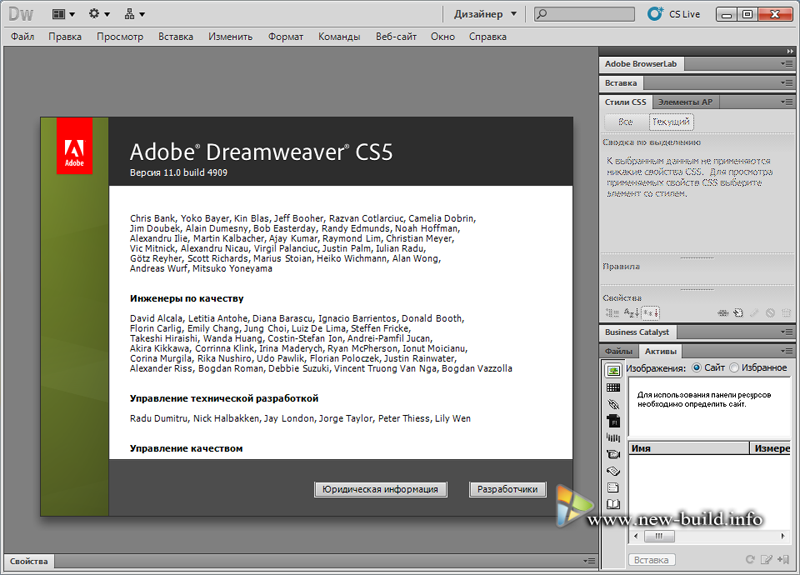Click the Attach Style Sheet icon

point(723,313)
